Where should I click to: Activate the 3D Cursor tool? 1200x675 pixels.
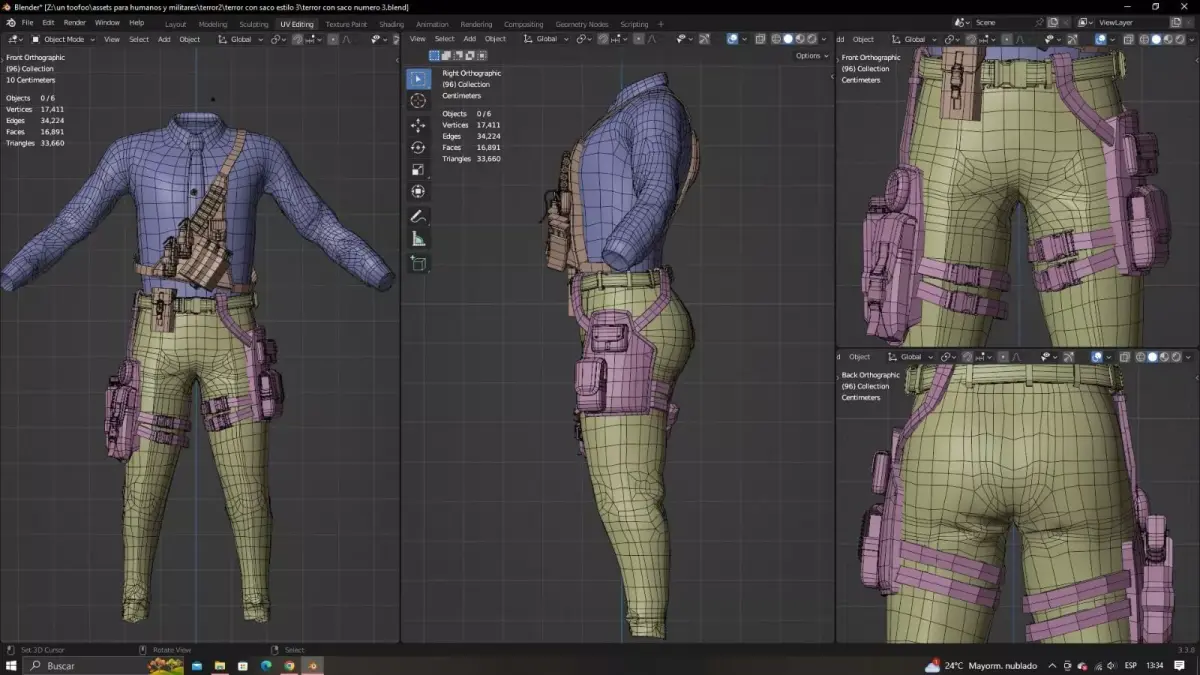pyautogui.click(x=418, y=101)
